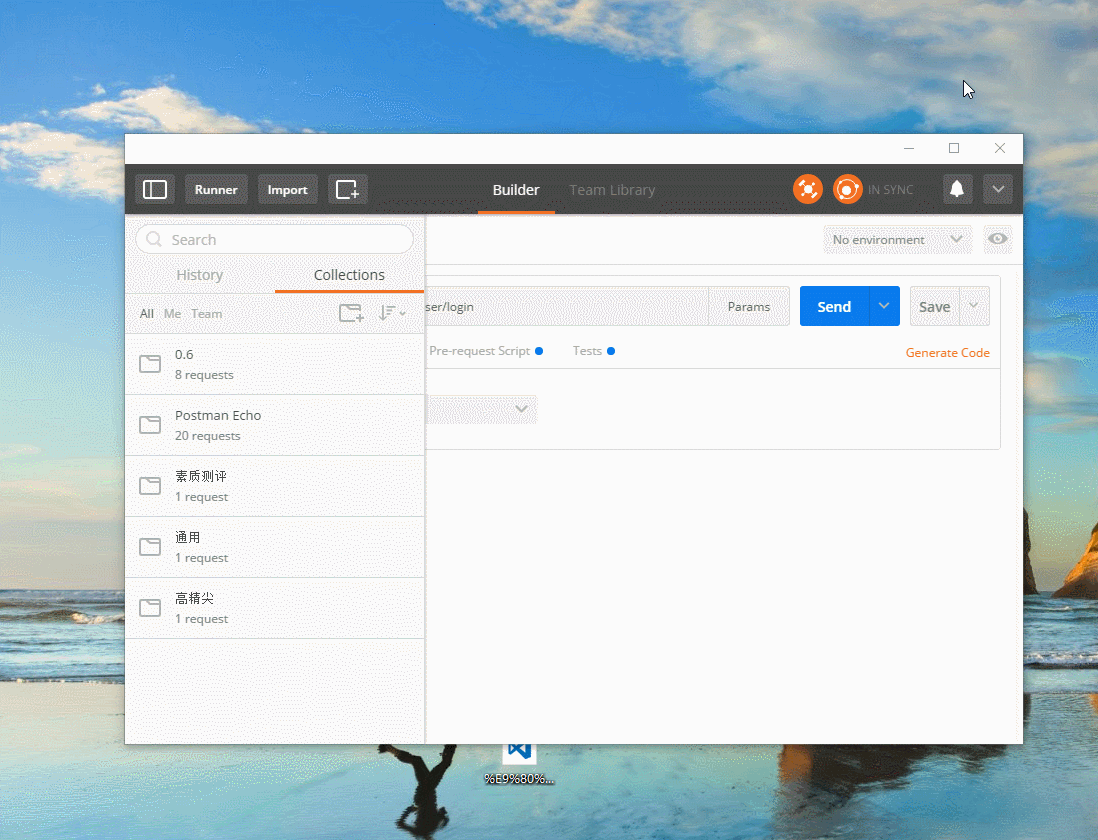Open the Tests tab
Screen dimensions: 1098x840
click(593, 351)
